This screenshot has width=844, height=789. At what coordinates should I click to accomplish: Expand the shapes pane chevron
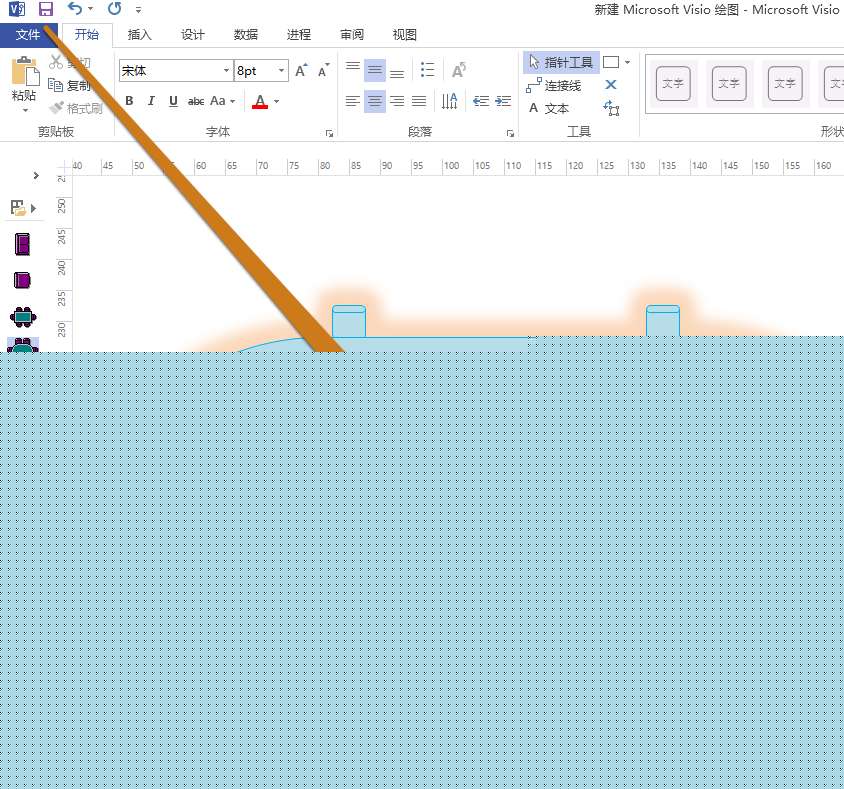point(36,175)
